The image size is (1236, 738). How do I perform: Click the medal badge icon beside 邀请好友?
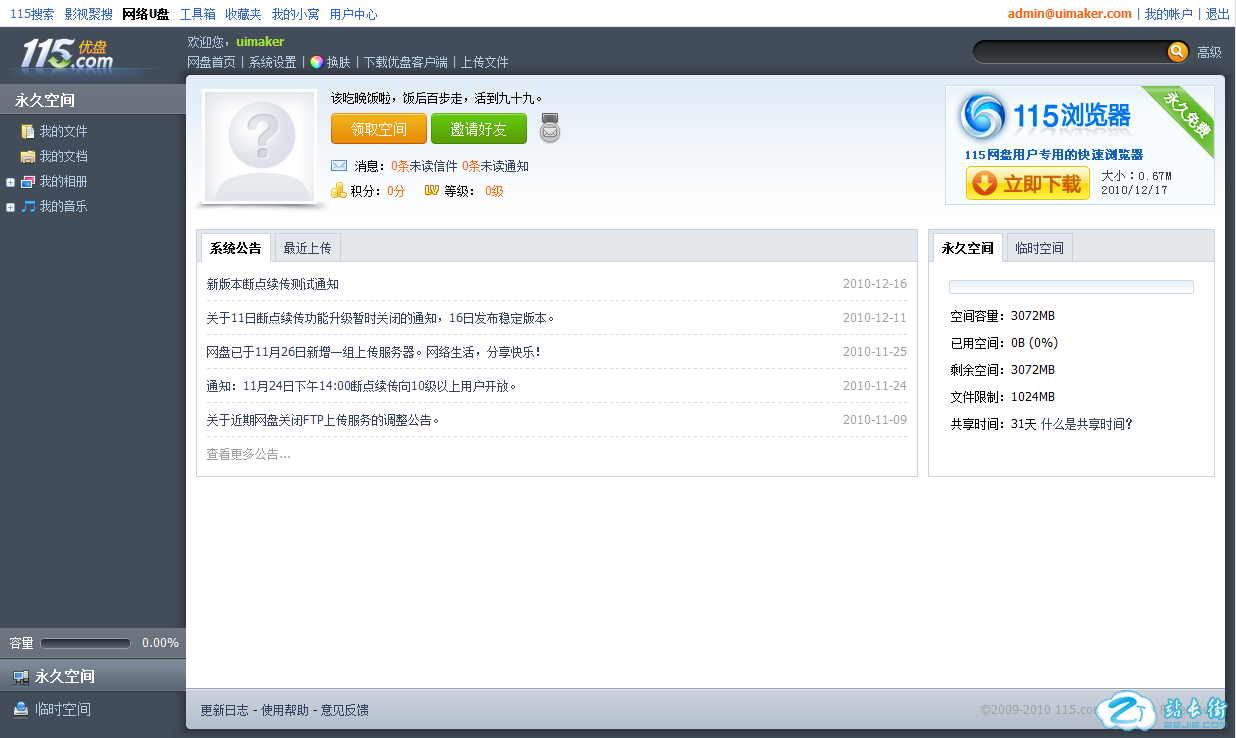coord(550,128)
